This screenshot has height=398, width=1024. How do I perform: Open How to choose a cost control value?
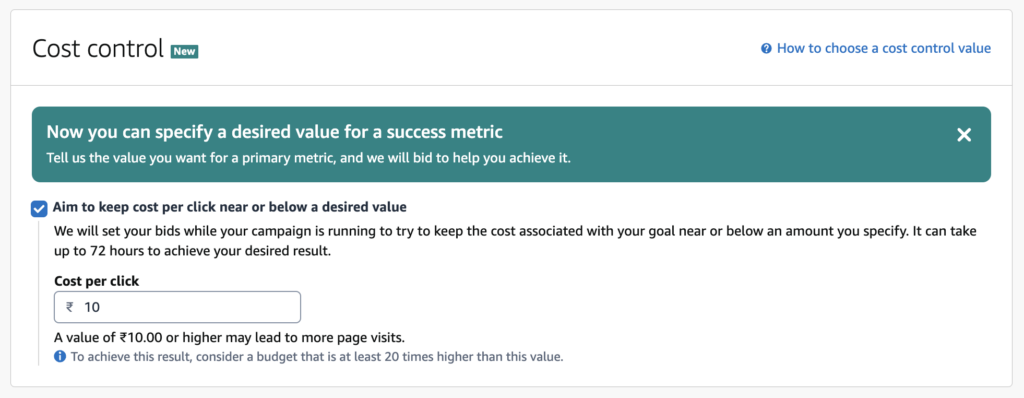pos(884,48)
